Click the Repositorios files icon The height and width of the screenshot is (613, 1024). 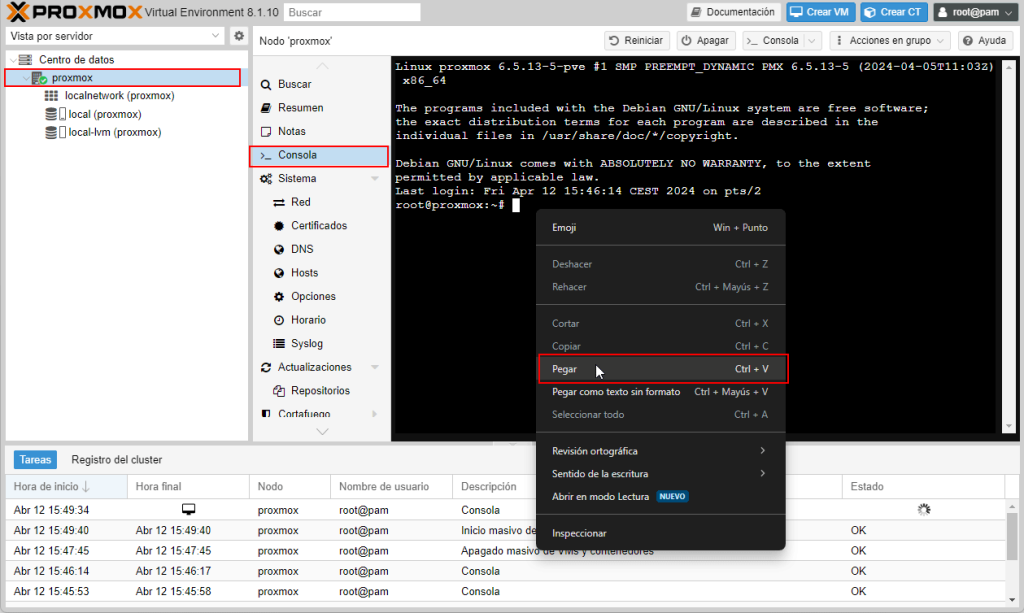click(279, 390)
